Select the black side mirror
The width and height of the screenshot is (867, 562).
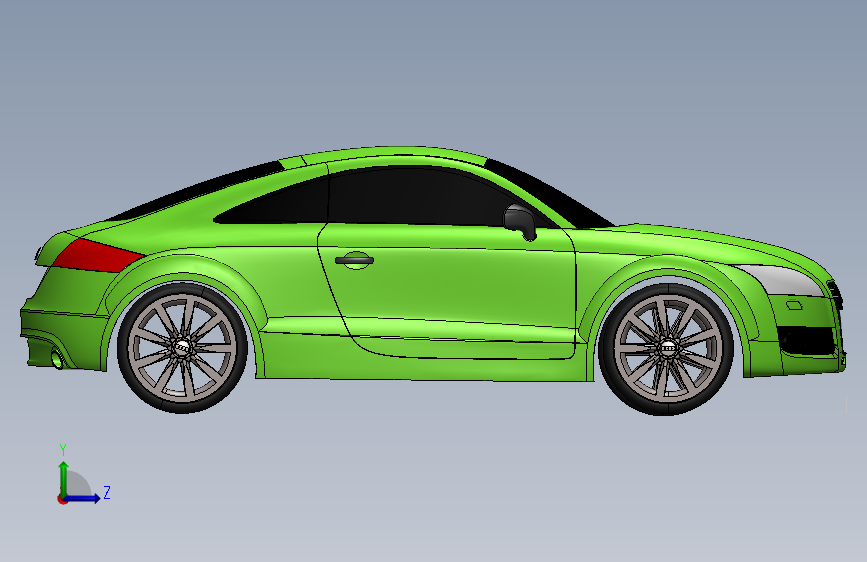point(520,222)
